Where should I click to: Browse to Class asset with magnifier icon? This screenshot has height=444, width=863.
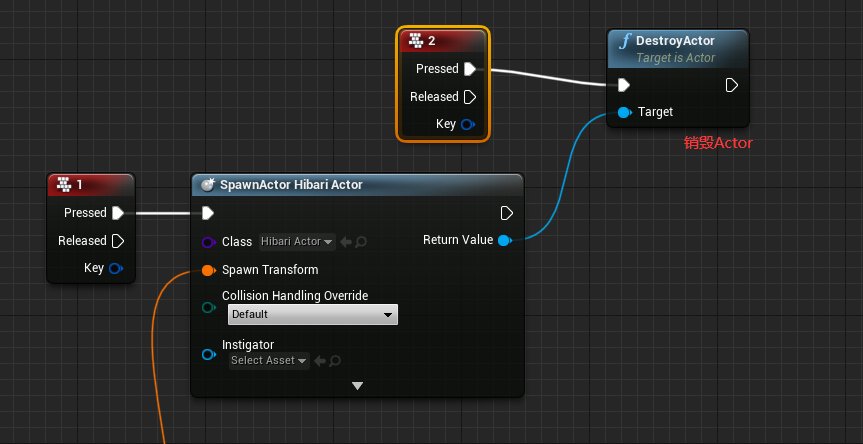click(361, 242)
